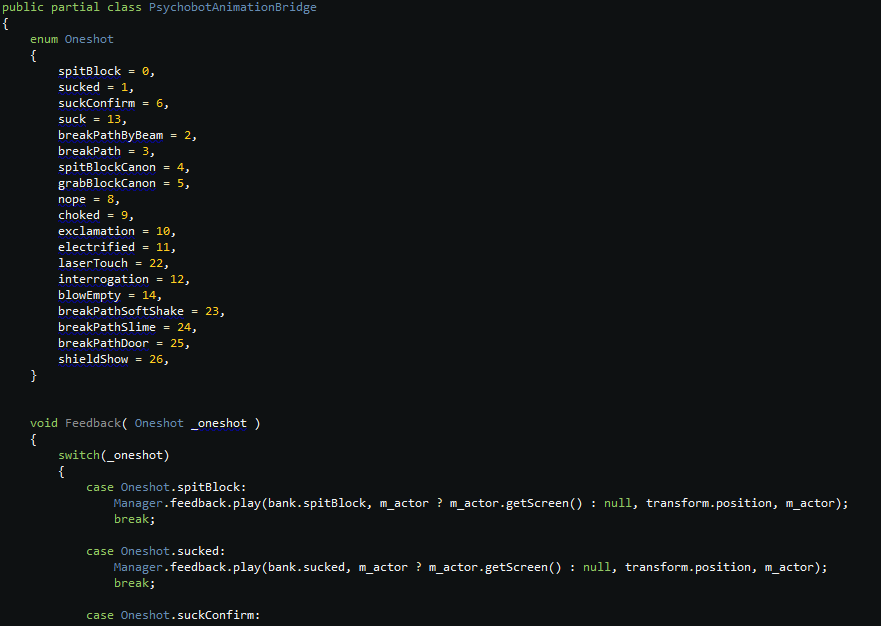The width and height of the screenshot is (881, 626).
Task: Click interrogation = 12 enum entry
Action: pos(124,279)
